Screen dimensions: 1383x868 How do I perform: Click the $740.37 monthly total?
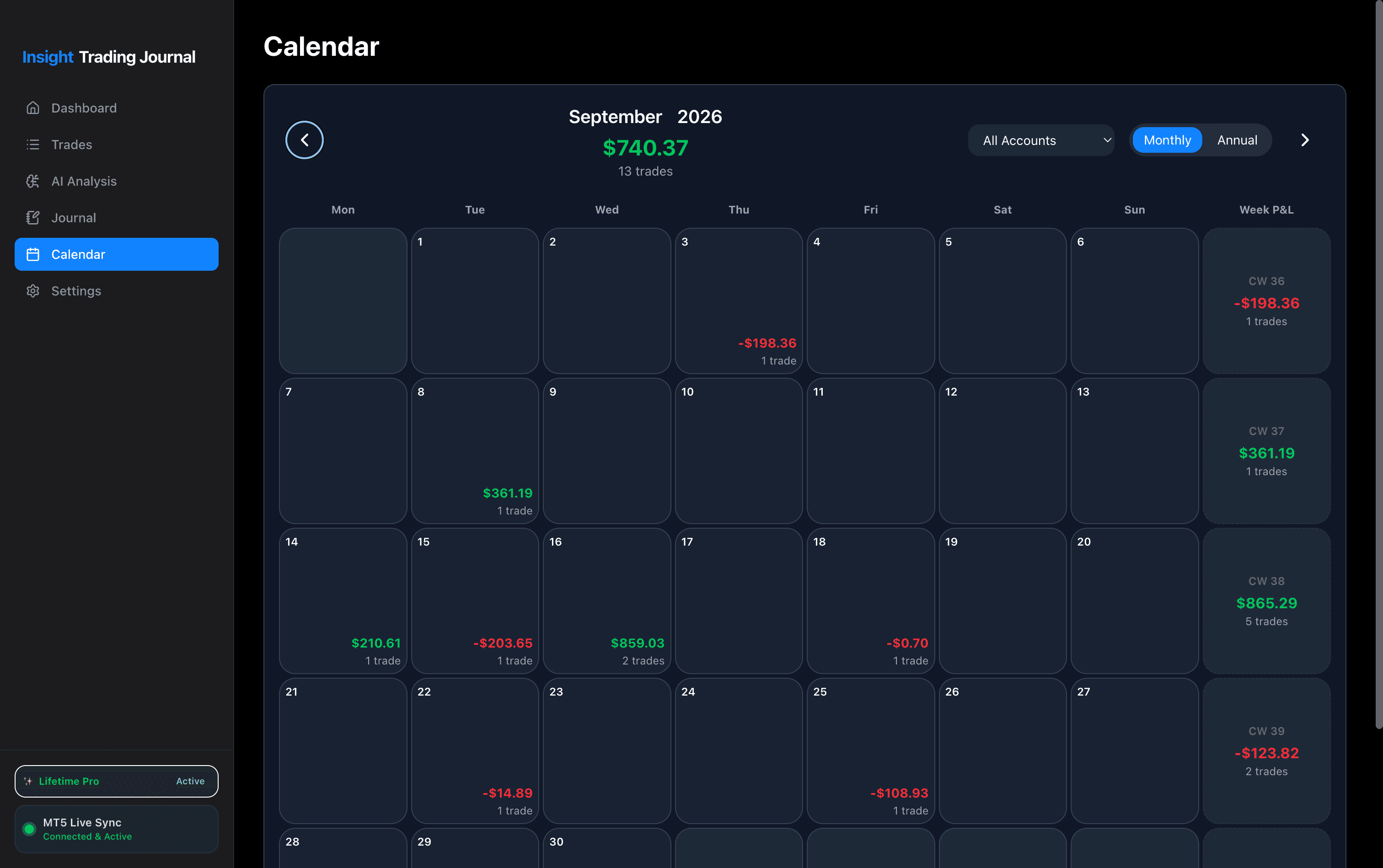click(x=645, y=148)
